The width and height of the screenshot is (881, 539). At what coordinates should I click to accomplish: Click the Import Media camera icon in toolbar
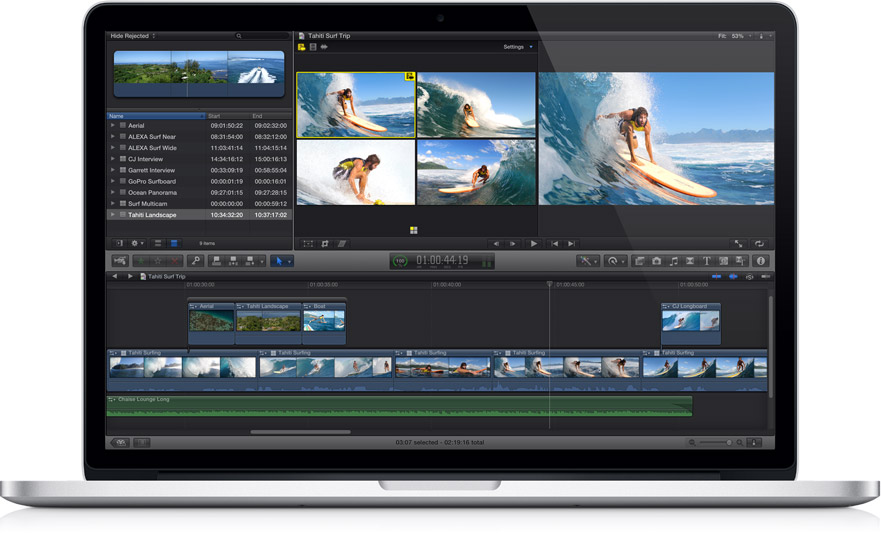[120, 261]
